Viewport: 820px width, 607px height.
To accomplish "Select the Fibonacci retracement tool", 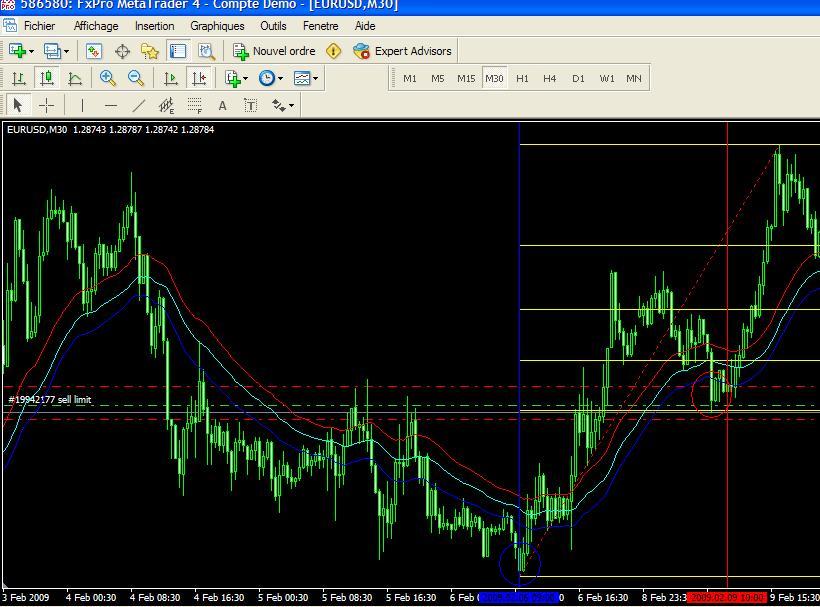I will pyautogui.click(x=195, y=105).
